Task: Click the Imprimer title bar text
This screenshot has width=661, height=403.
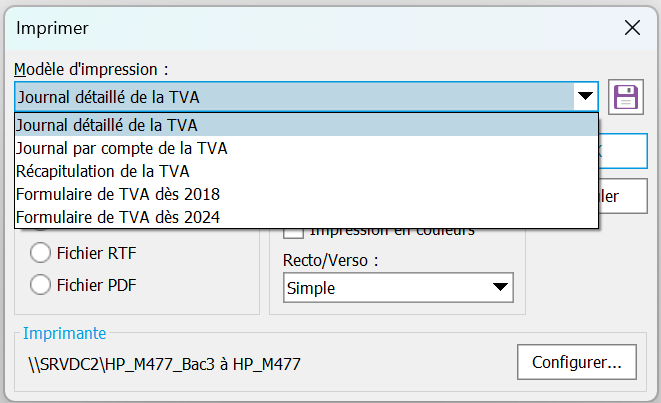Action: [x=53, y=28]
